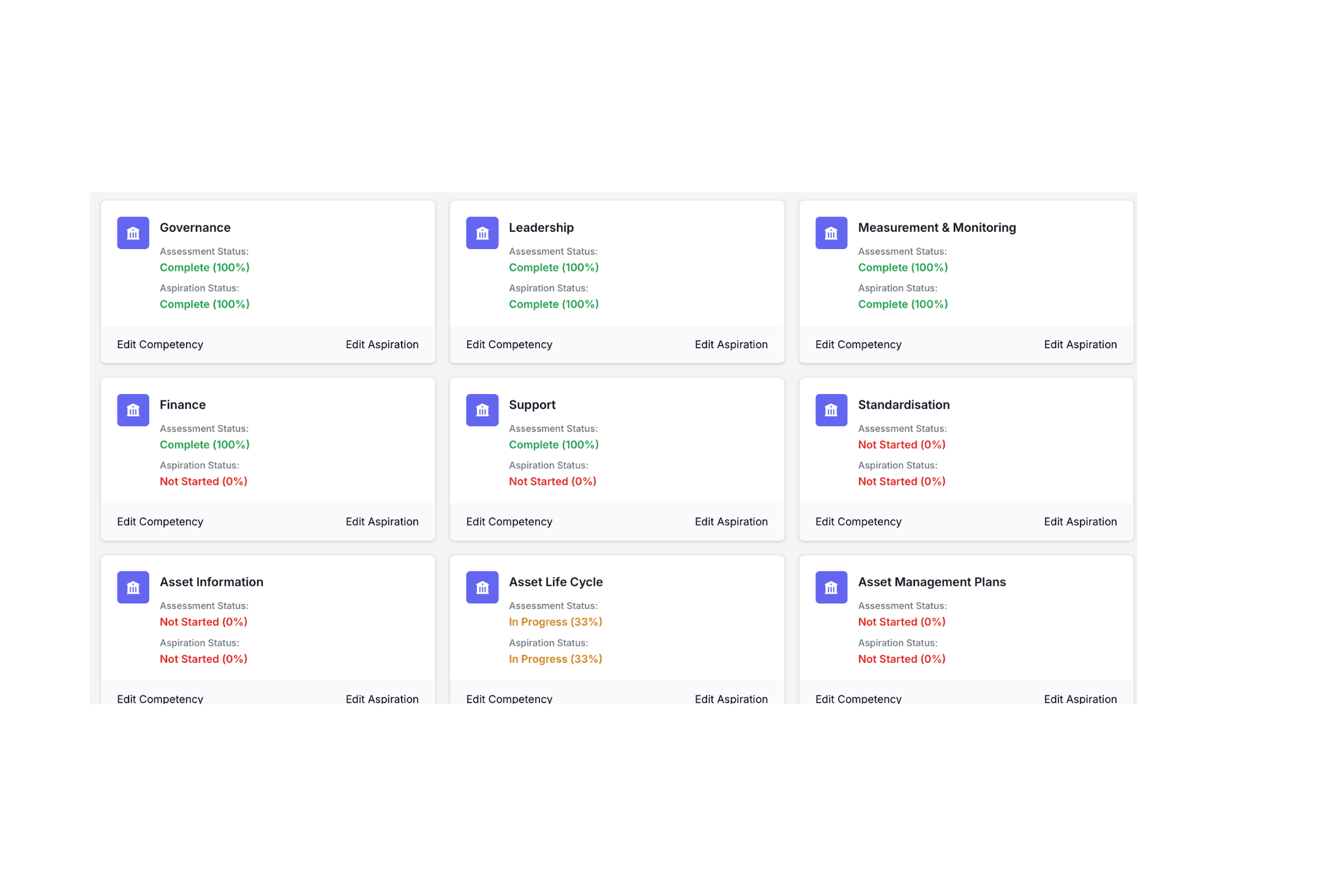Open Edit Aspiration for Asset Information
This screenshot has height=896, width=1331.
(382, 699)
